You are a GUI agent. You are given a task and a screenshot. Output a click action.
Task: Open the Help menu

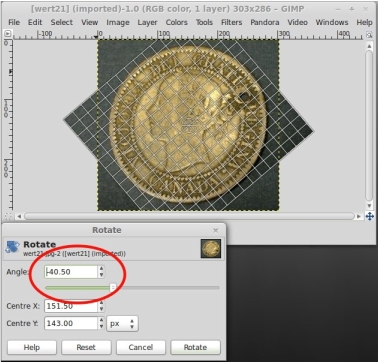(x=364, y=22)
